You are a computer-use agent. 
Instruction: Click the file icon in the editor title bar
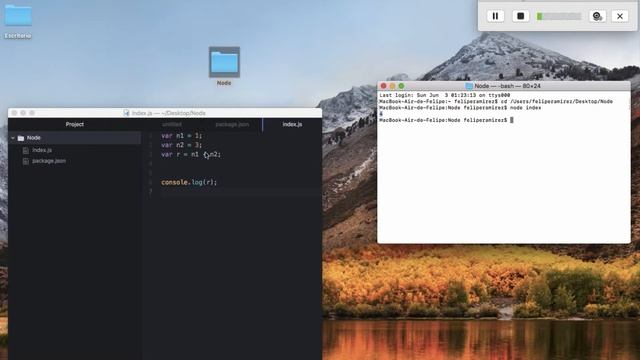(127, 113)
